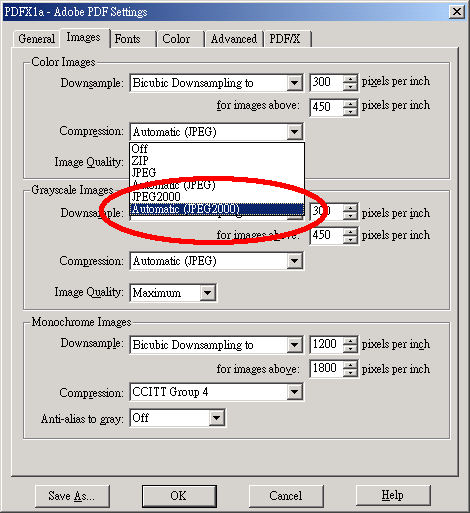Open the Help button

click(x=393, y=496)
